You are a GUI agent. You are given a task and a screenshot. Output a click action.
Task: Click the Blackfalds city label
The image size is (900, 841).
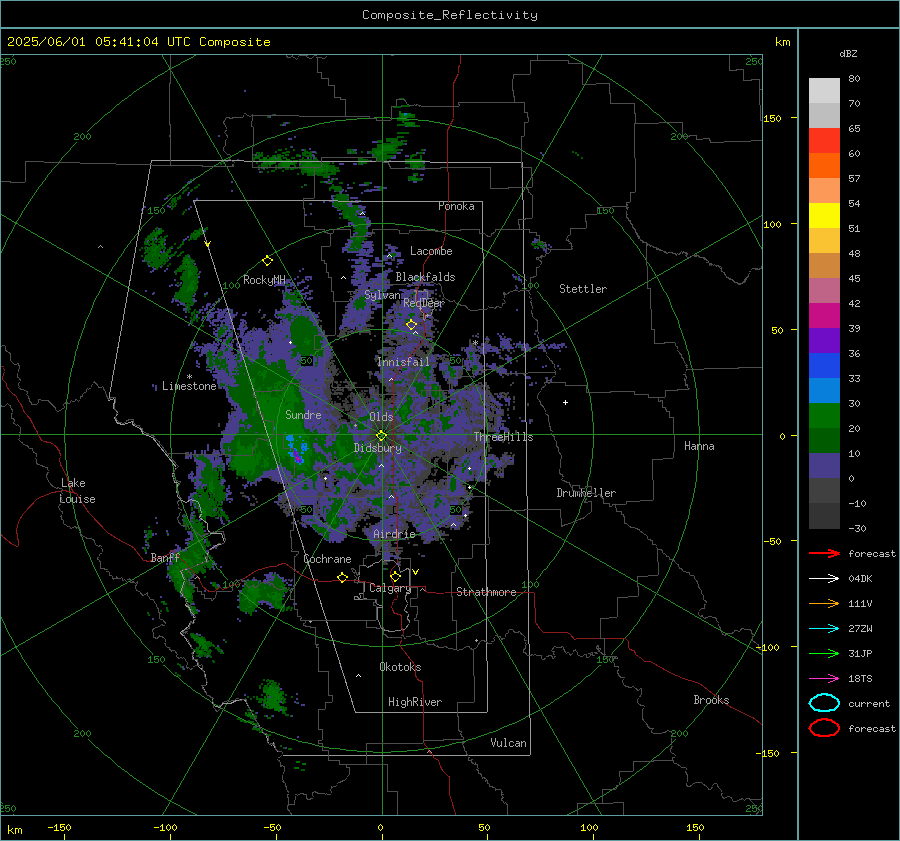point(425,277)
